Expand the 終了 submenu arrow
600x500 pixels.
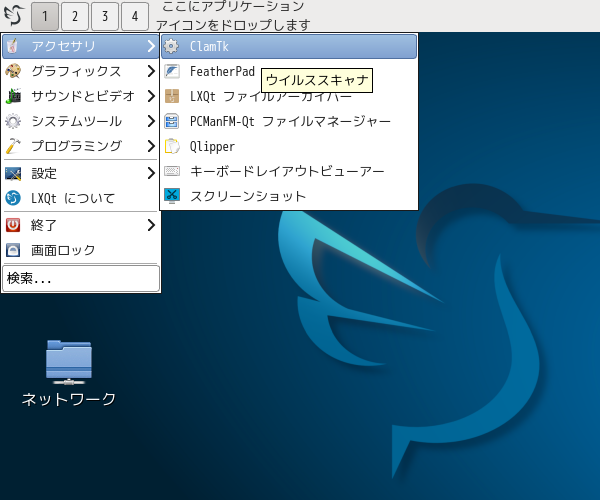(x=151, y=225)
